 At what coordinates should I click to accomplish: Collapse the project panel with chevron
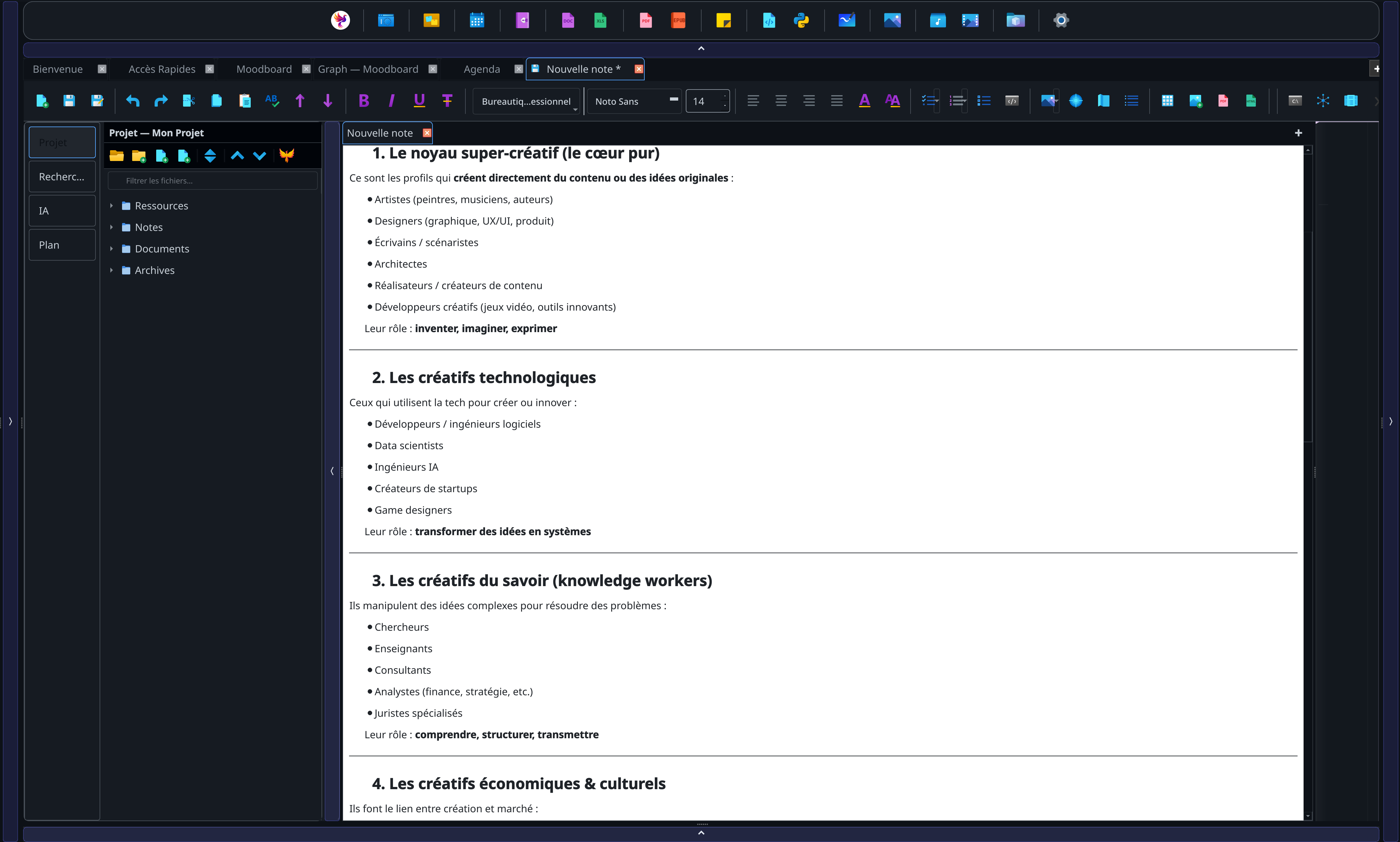tap(332, 471)
